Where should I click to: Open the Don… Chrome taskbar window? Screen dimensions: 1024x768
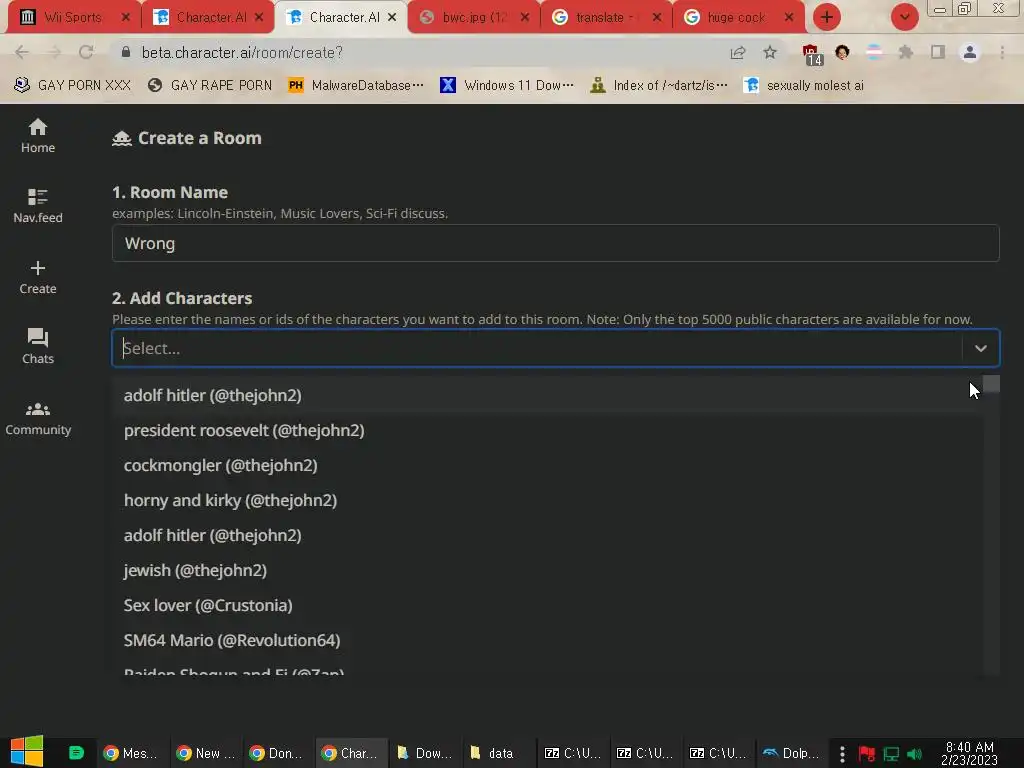point(277,753)
